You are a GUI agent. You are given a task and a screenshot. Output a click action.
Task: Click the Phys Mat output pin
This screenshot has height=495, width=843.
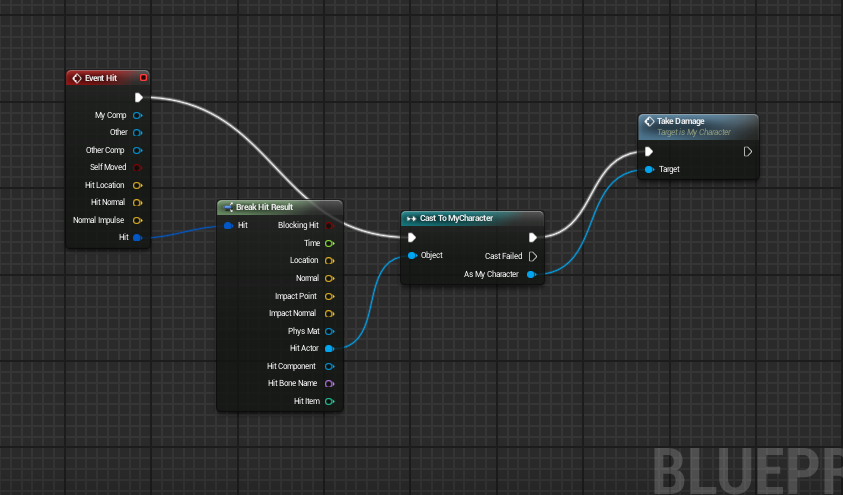pyautogui.click(x=330, y=331)
